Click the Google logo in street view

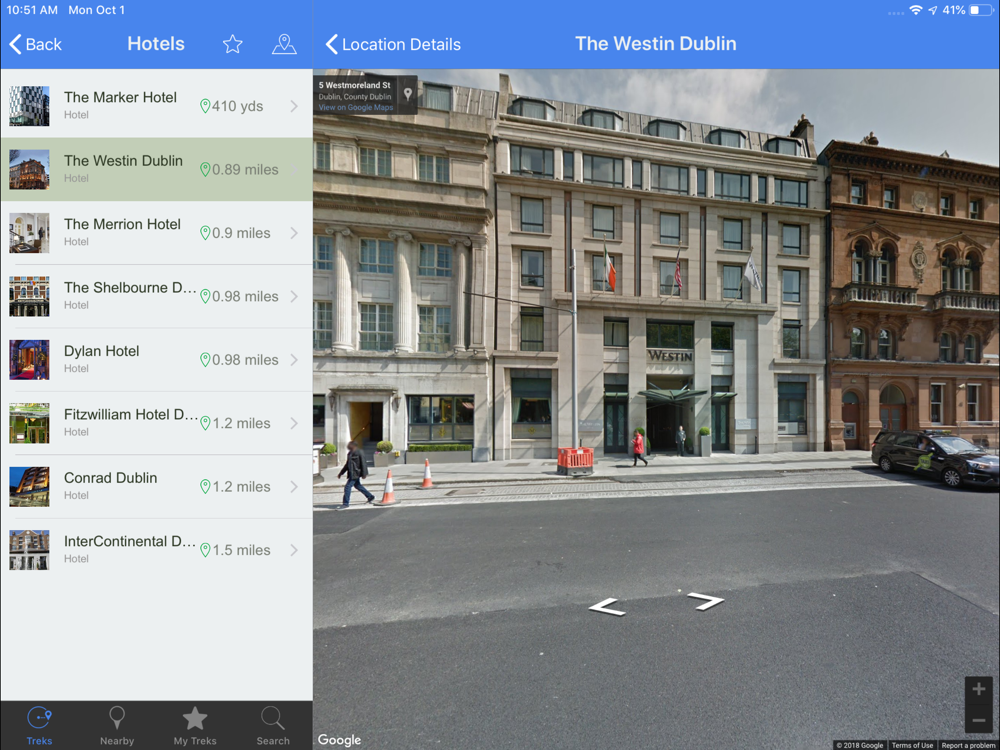pos(339,740)
